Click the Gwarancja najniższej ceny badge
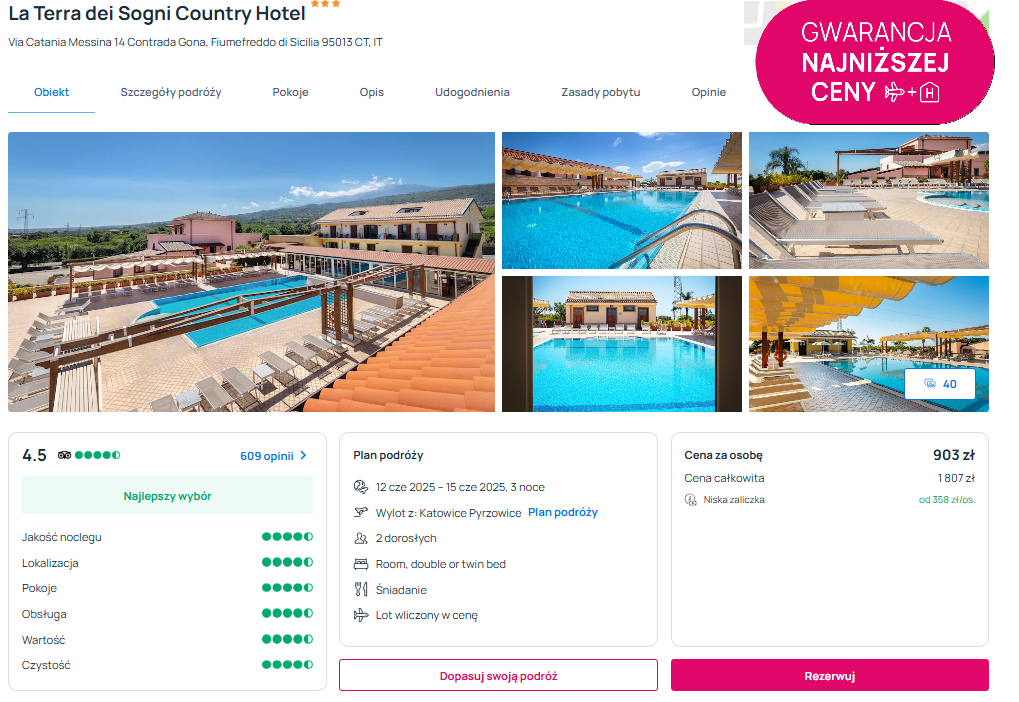The height and width of the screenshot is (702, 1019). [x=874, y=63]
